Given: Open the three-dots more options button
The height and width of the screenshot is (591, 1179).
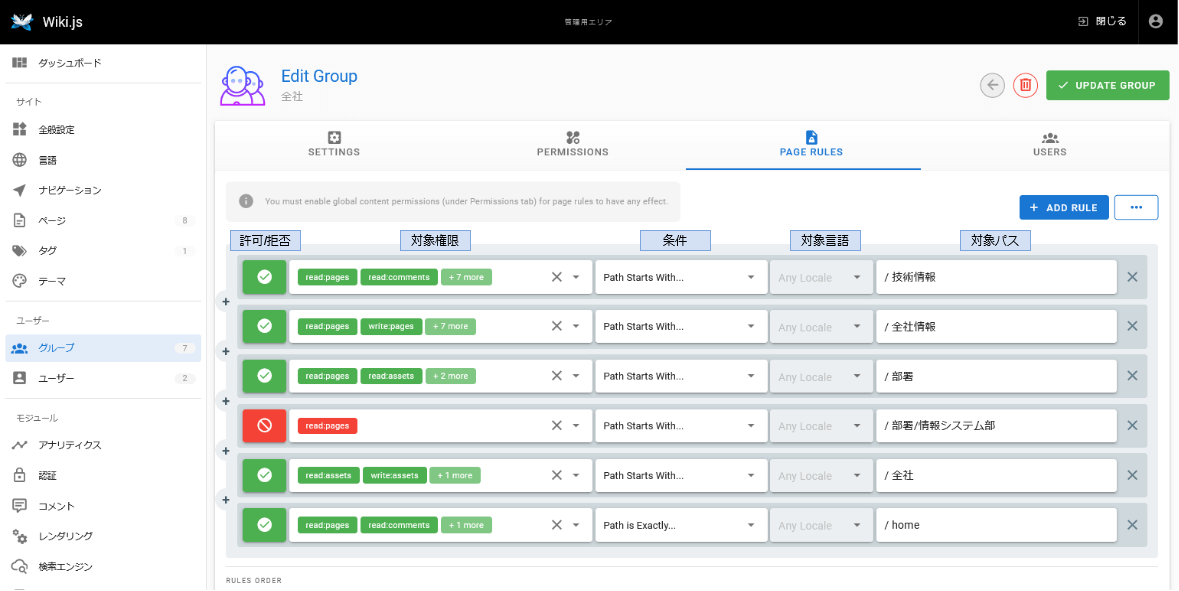Looking at the screenshot, I should point(1136,207).
